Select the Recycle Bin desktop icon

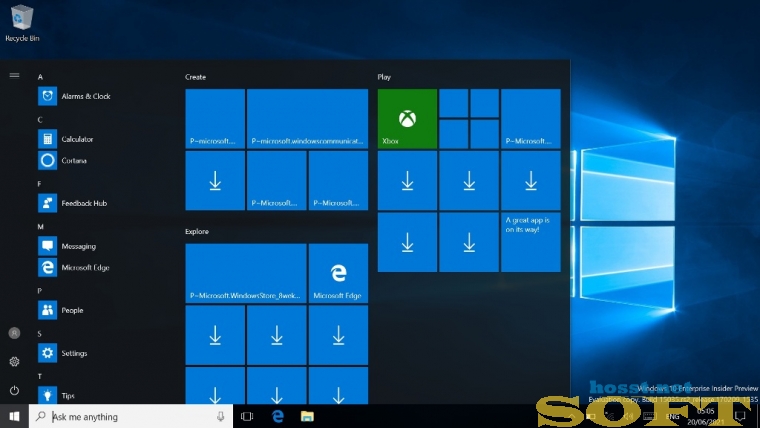[x=22, y=23]
